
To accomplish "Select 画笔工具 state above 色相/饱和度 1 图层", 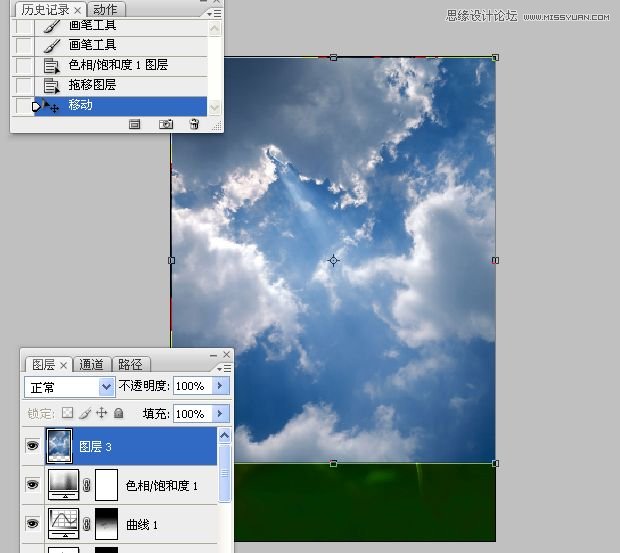I will [121, 45].
